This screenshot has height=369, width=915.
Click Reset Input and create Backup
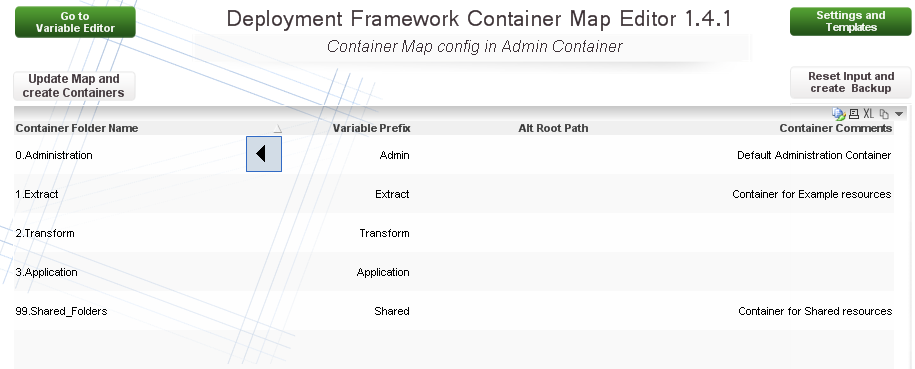point(851,82)
